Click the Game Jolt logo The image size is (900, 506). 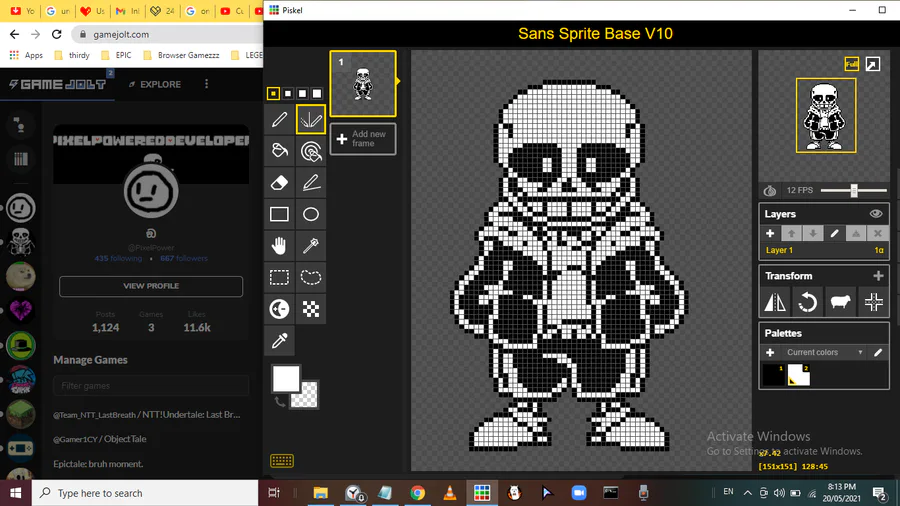point(57,84)
